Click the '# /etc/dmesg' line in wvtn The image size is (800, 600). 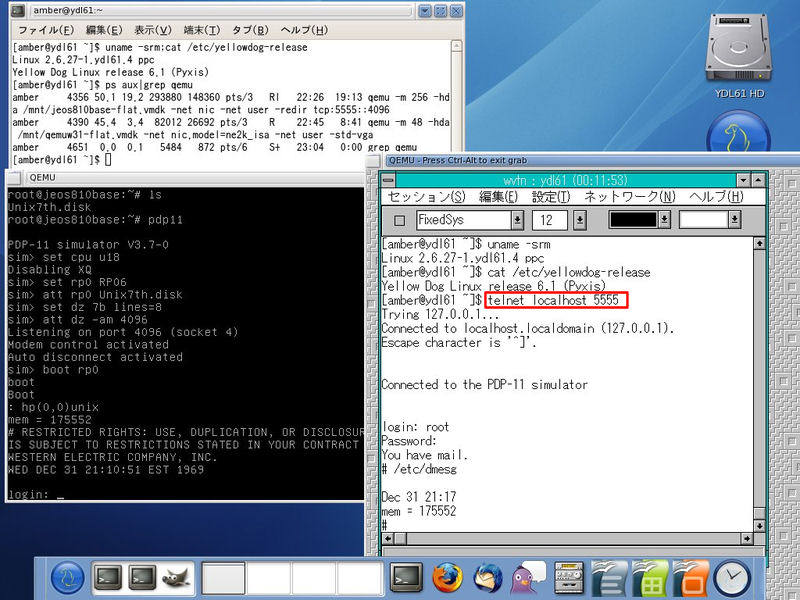419,469
